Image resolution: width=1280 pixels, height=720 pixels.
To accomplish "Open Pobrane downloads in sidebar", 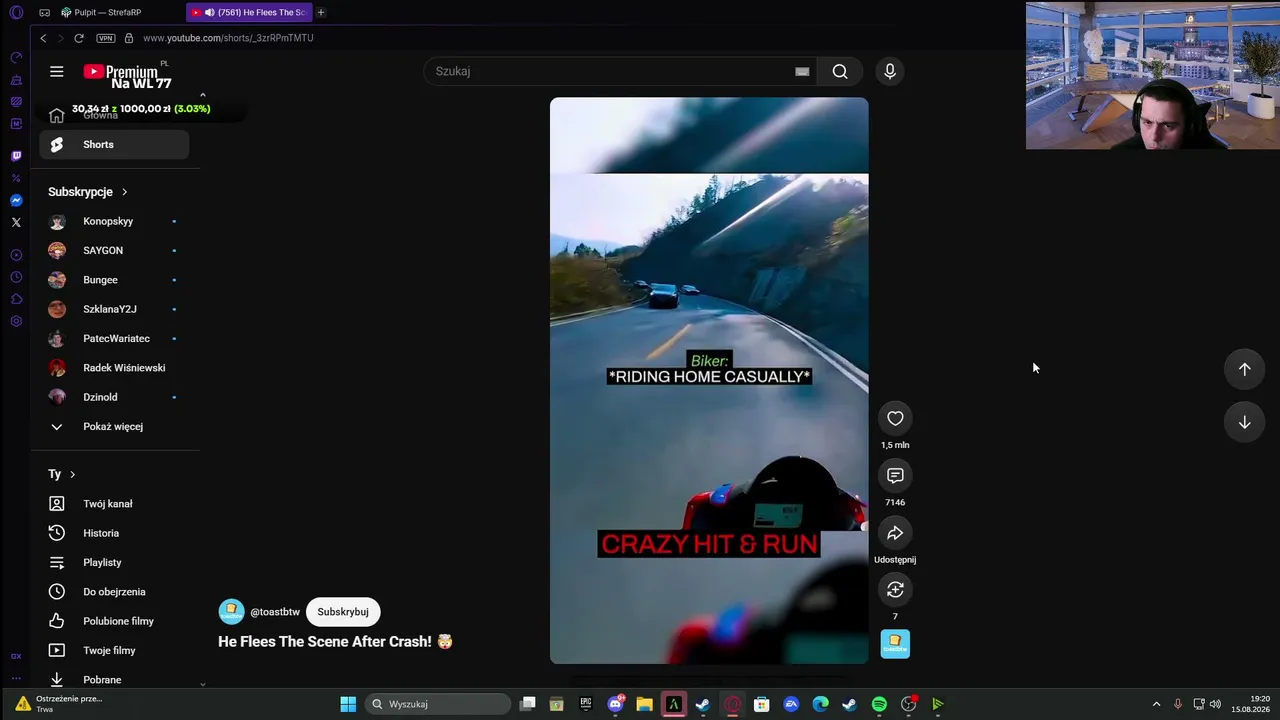I will (x=114, y=680).
